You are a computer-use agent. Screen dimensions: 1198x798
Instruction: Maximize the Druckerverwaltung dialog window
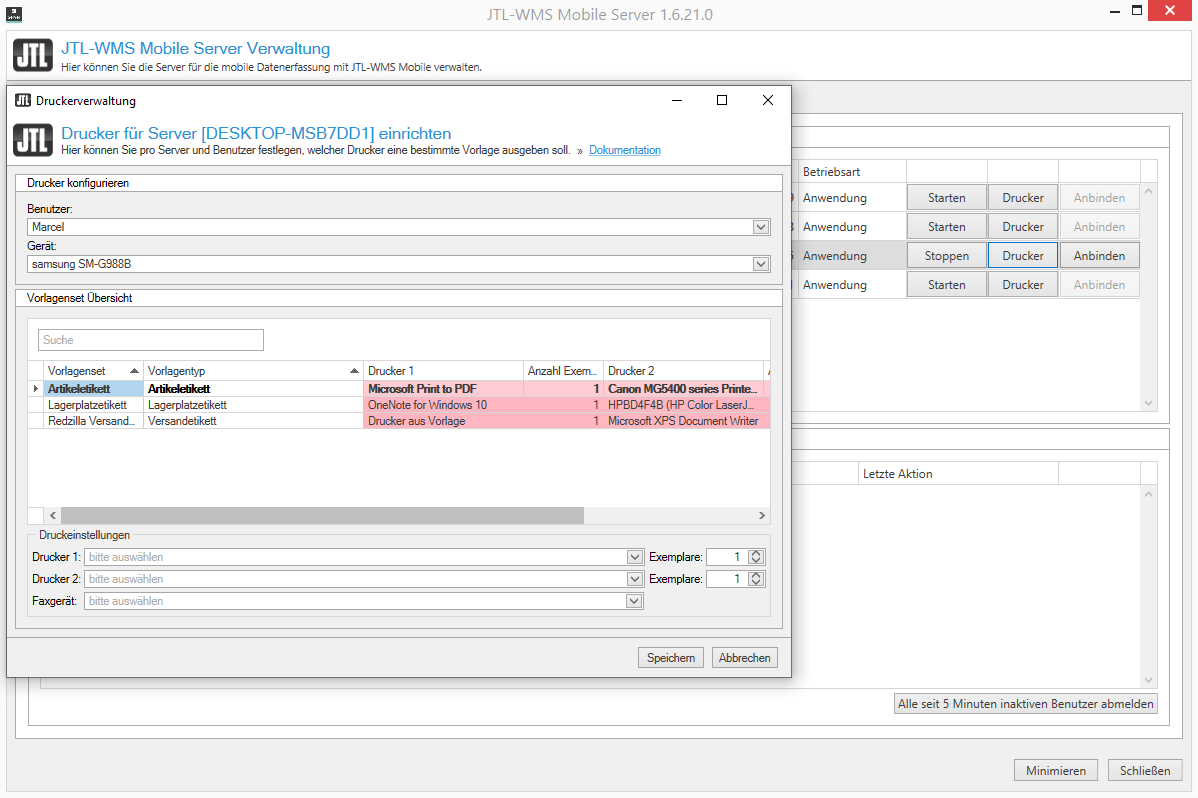(722, 100)
